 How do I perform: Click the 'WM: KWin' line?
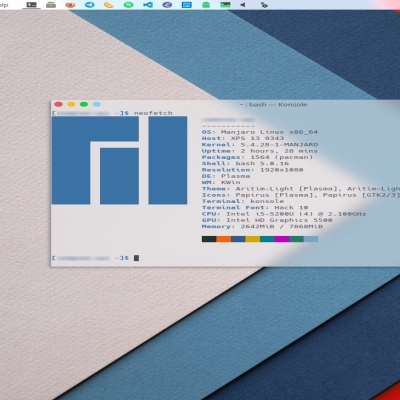pos(221,182)
